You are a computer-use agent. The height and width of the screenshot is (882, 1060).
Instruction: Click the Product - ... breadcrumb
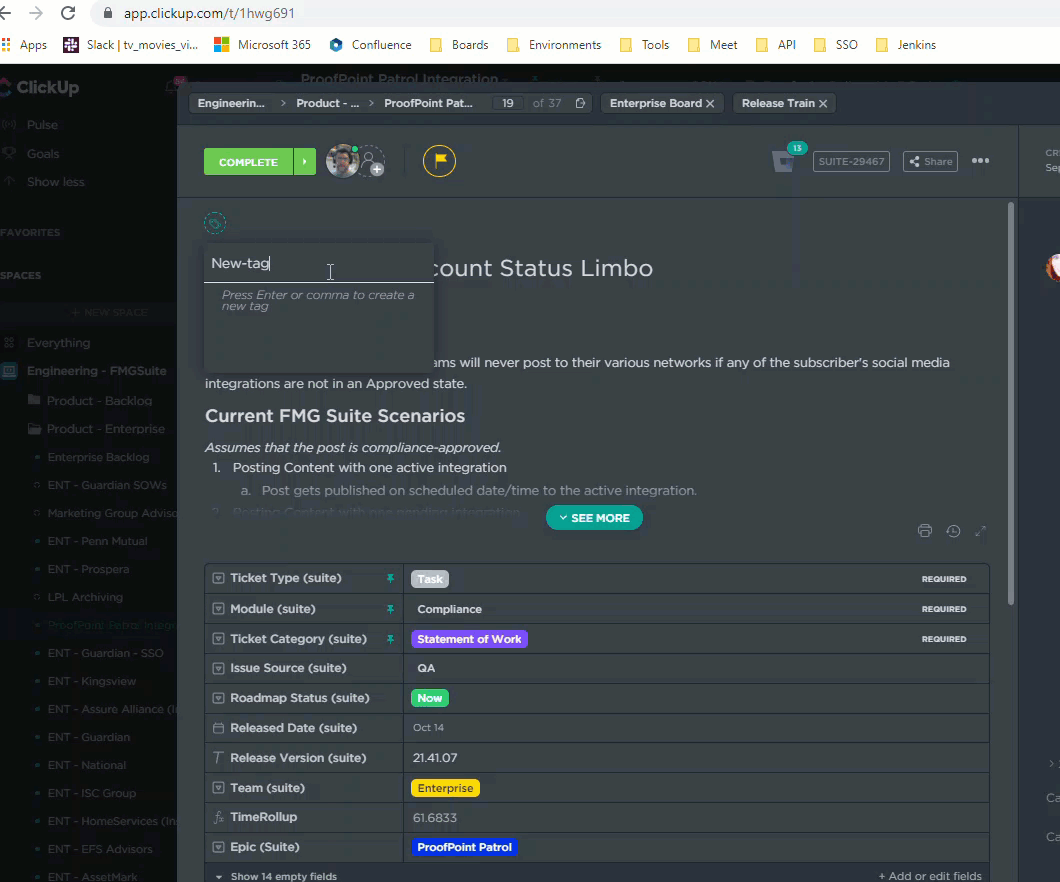pos(328,103)
